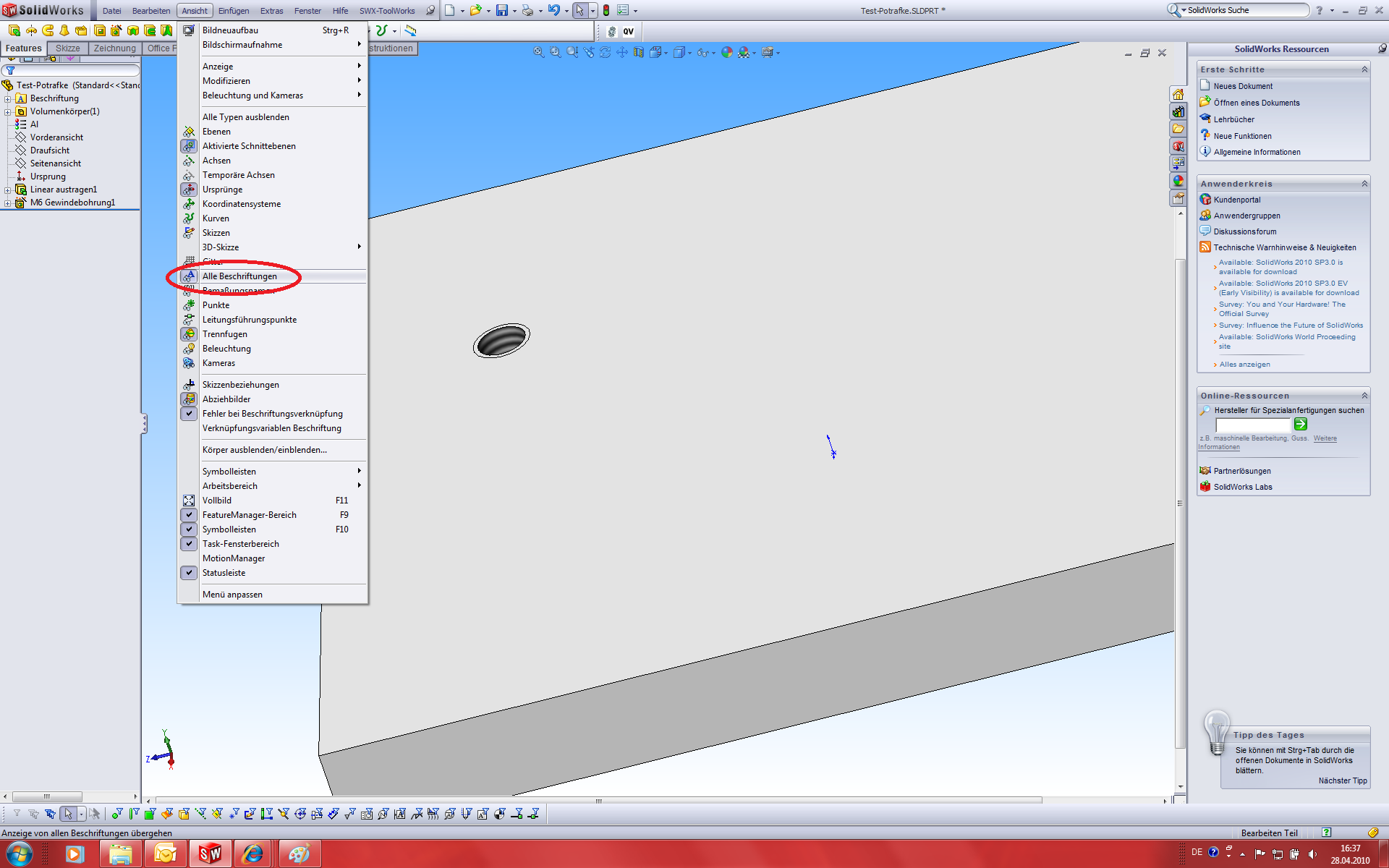Click the manufacturer search input field
Viewport: 1389px width, 868px height.
pyautogui.click(x=1253, y=425)
